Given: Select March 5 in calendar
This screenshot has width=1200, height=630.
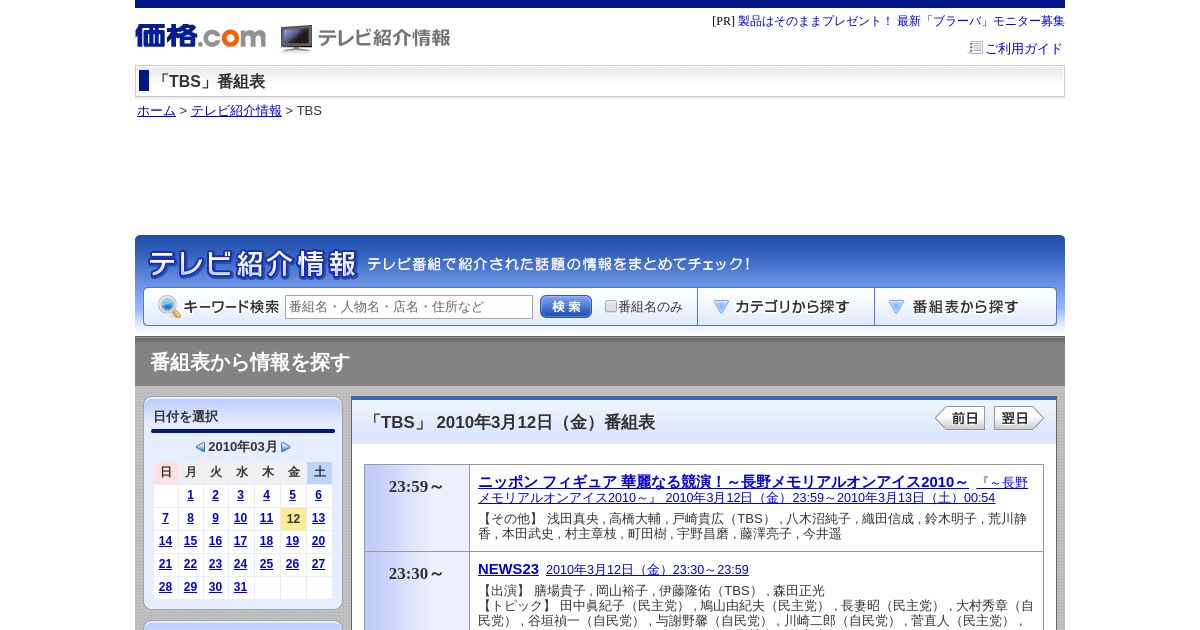Looking at the screenshot, I should pos(292,495).
